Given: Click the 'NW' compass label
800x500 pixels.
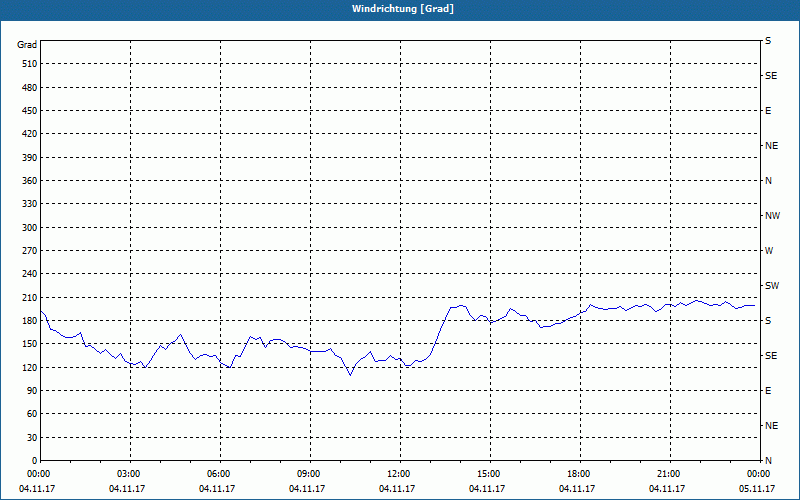Looking at the screenshot, I should click(x=772, y=216).
